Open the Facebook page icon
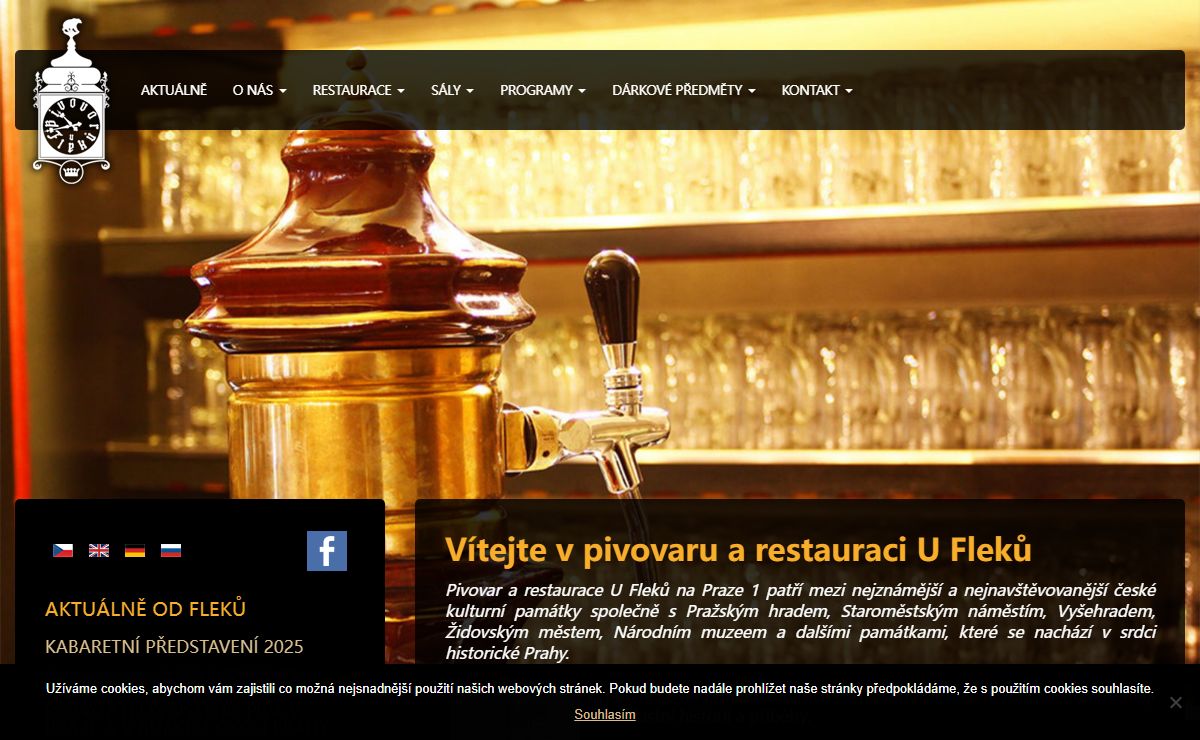1200x740 pixels. click(327, 551)
